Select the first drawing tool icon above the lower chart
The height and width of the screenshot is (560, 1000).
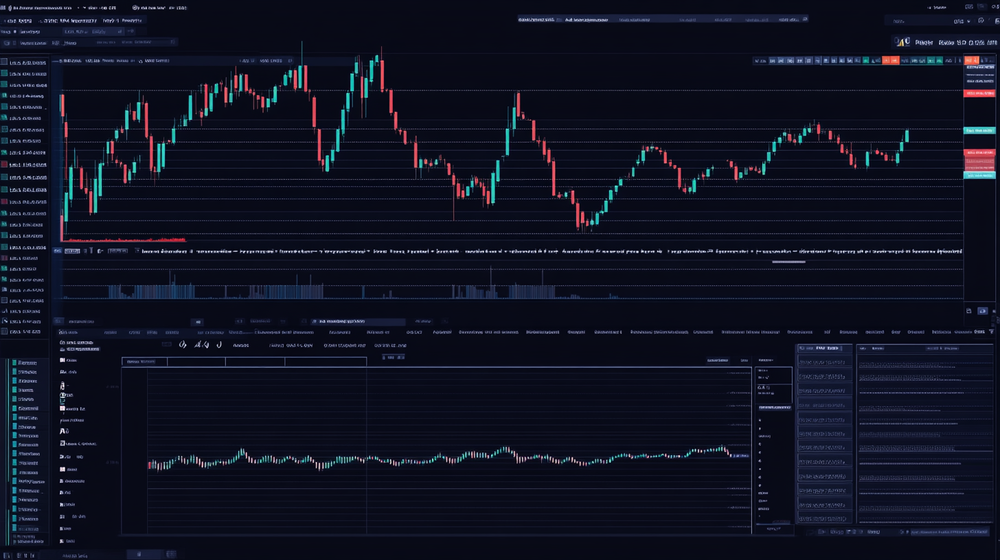[183, 344]
